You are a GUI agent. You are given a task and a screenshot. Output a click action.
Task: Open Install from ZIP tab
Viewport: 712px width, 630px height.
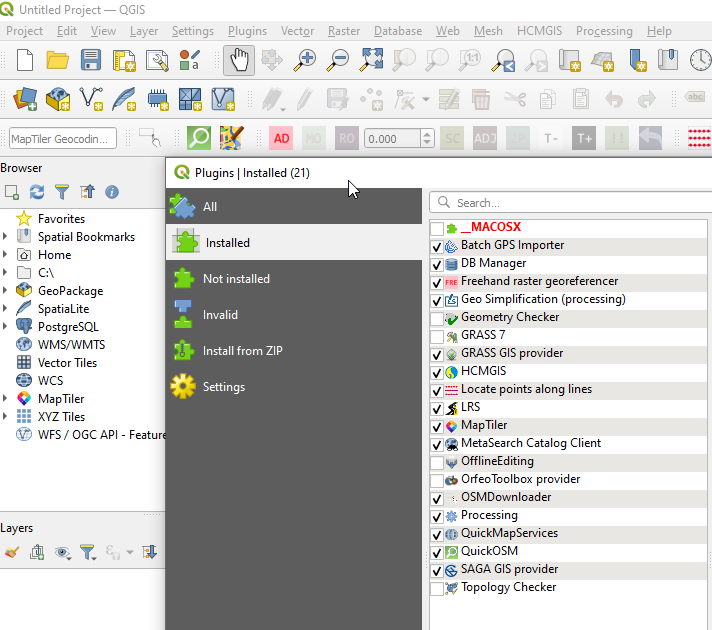click(294, 351)
